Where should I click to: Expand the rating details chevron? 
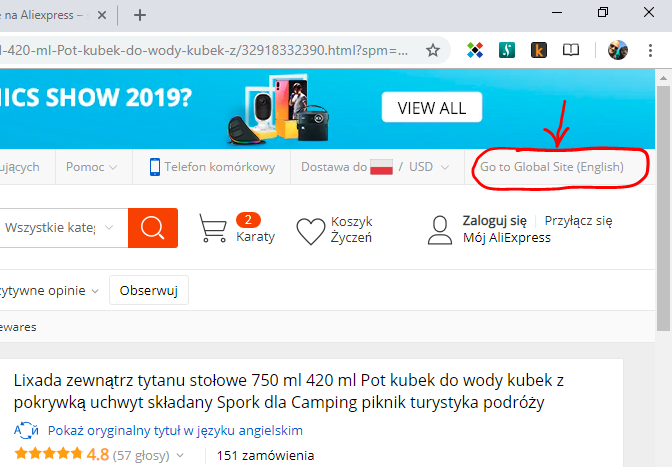[x=180, y=455]
